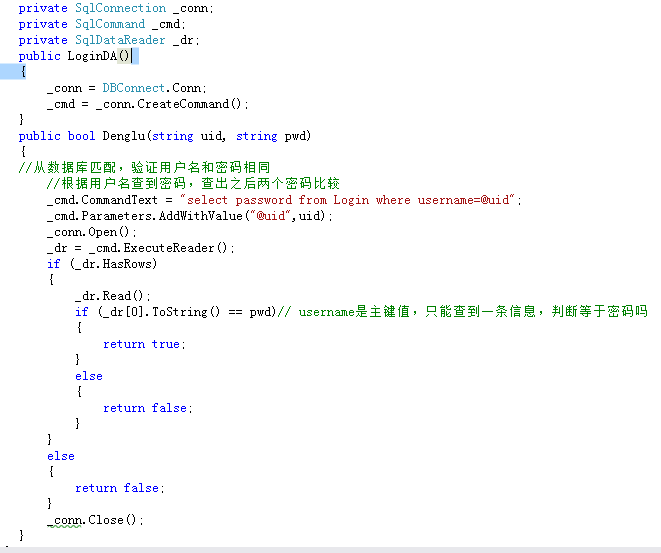
Task: Click ToString() in password comparison
Action: [185, 312]
